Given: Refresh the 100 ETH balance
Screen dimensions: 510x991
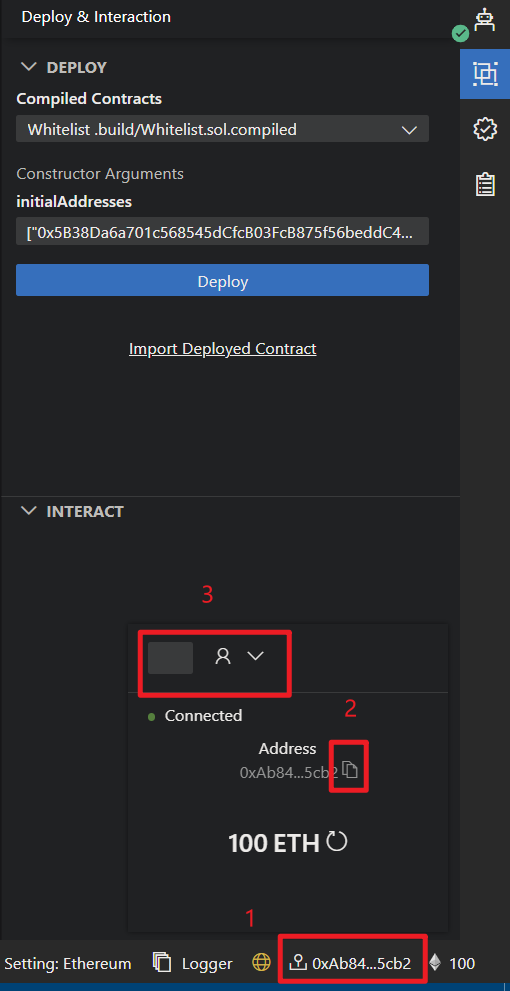Looking at the screenshot, I should coord(337,841).
